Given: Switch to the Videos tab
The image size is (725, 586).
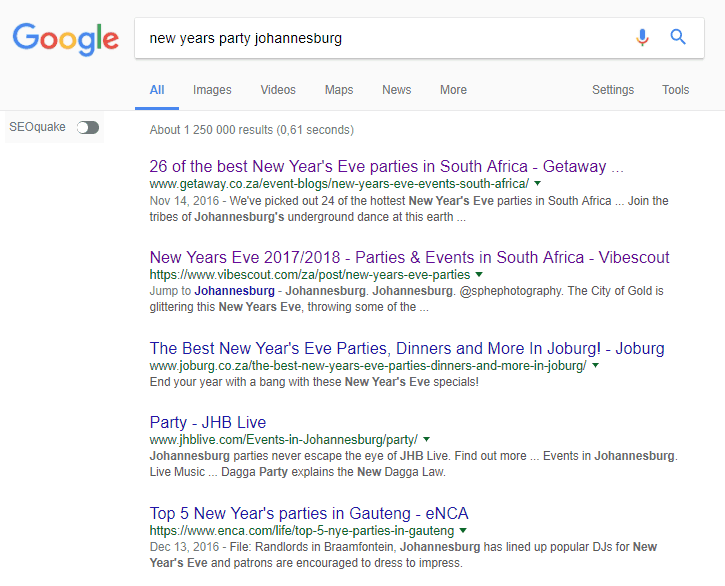Looking at the screenshot, I should [x=278, y=90].
